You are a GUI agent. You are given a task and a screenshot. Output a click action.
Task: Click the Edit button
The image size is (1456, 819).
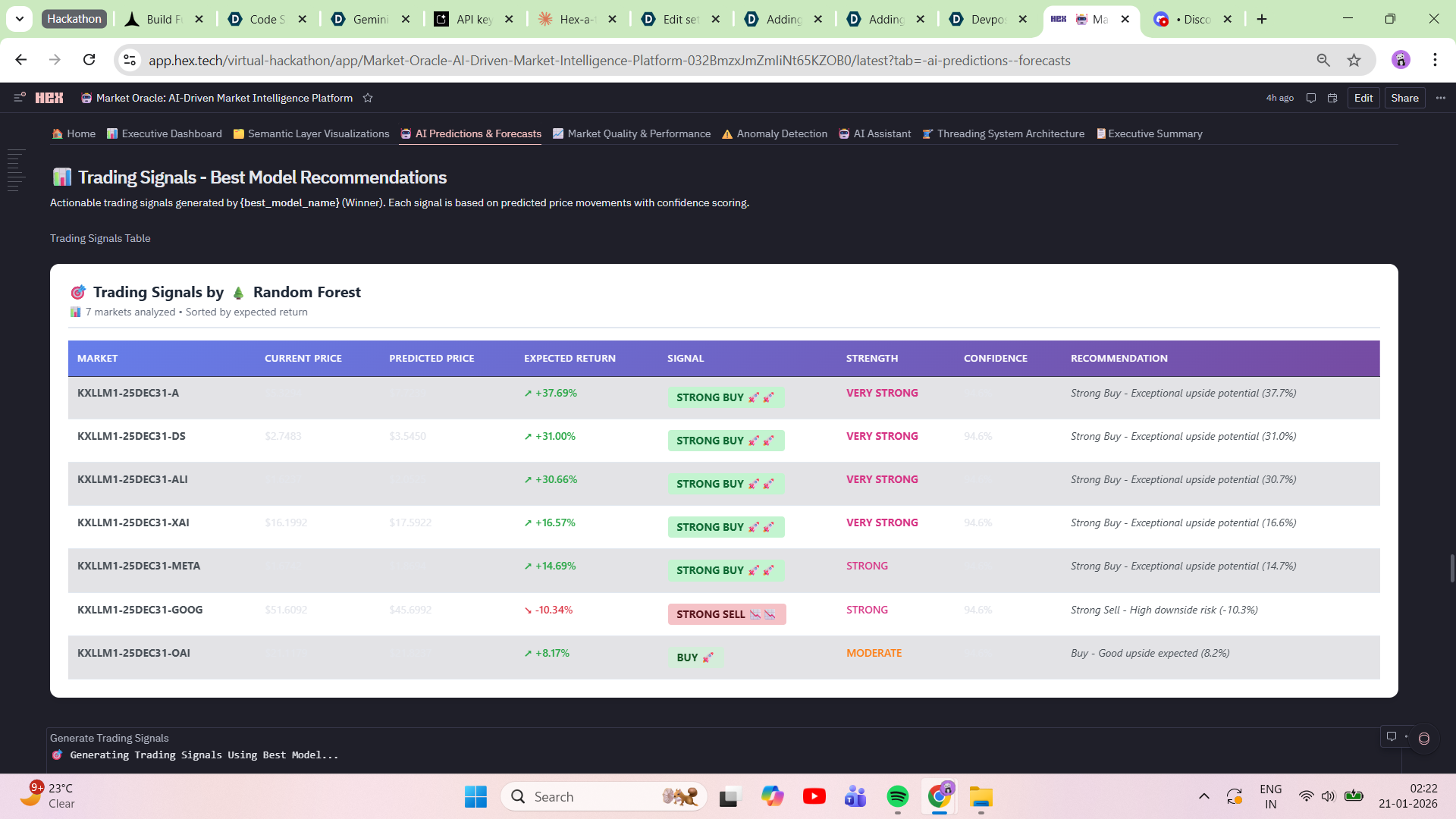click(1363, 98)
